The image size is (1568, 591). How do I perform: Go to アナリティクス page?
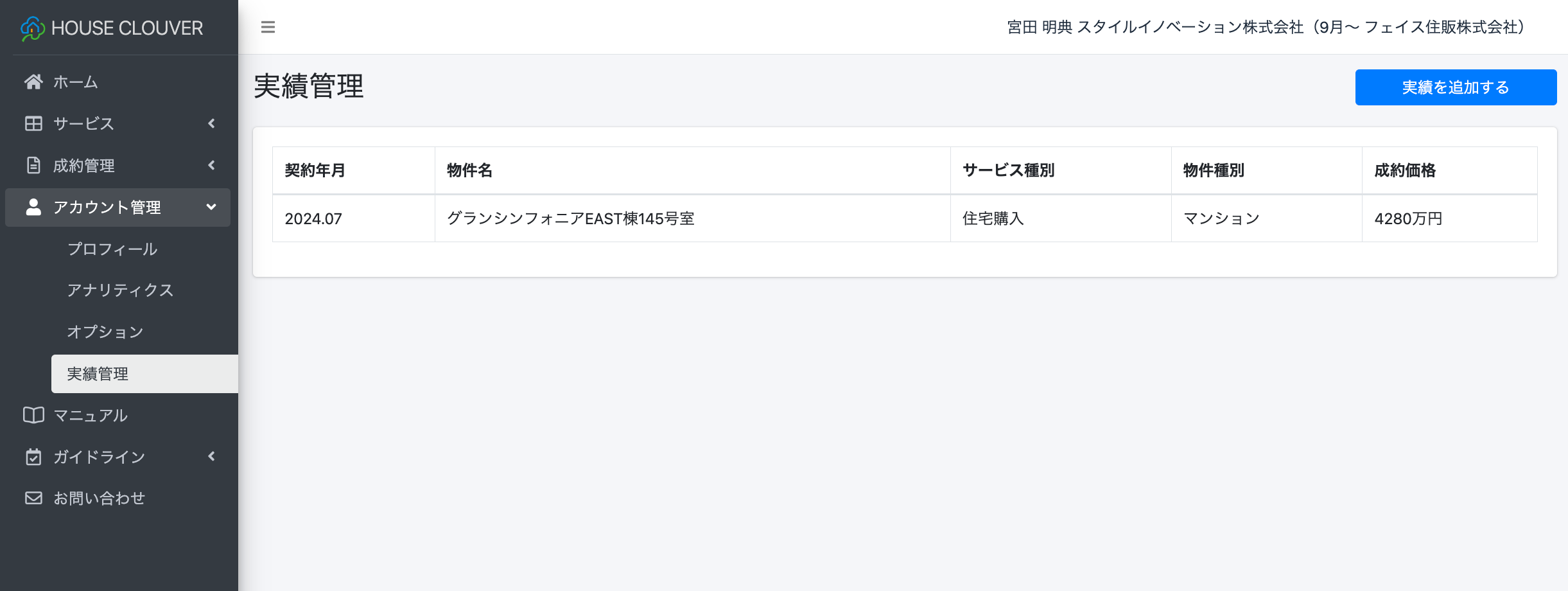(120, 290)
